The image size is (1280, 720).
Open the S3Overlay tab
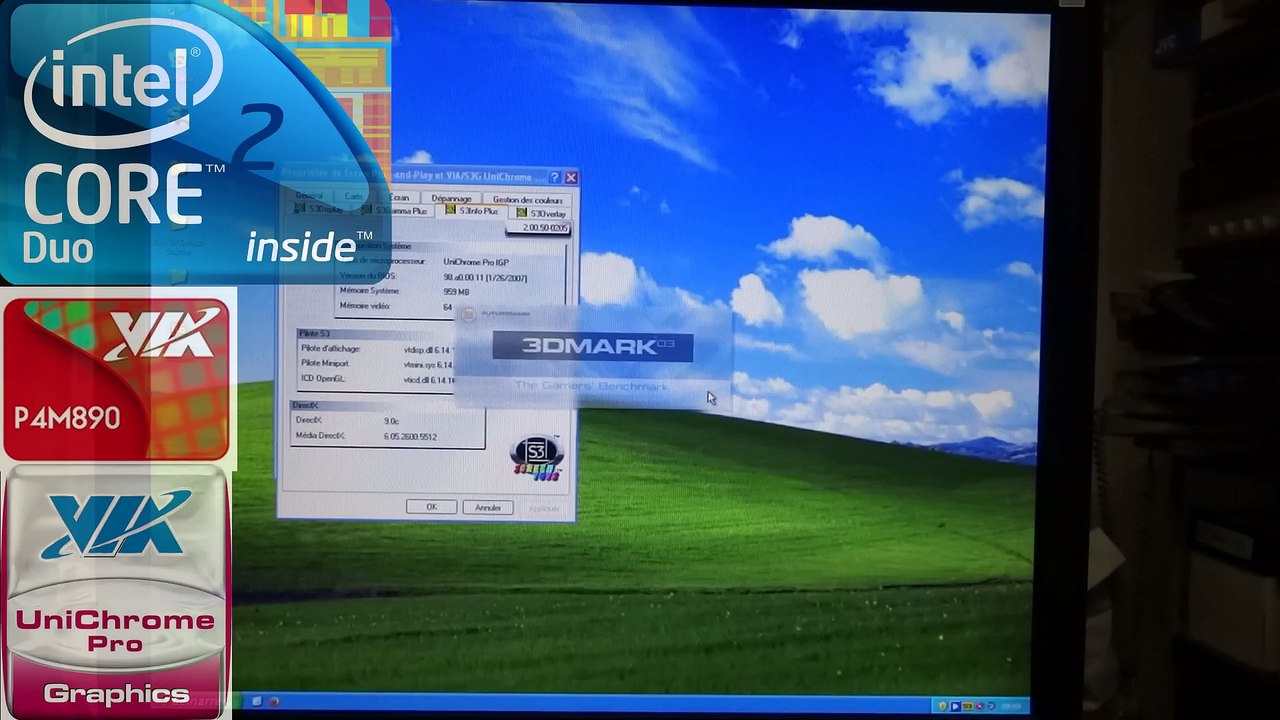click(x=542, y=213)
